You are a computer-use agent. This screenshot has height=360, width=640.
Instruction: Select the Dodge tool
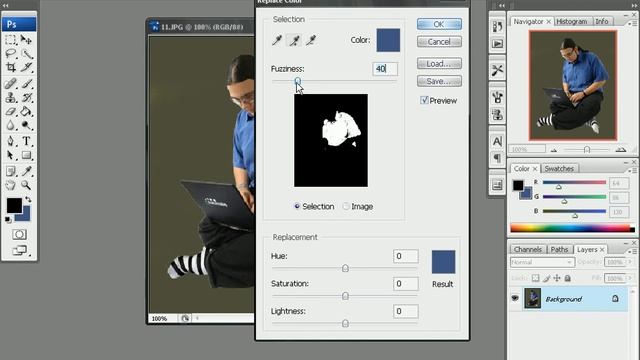(27, 125)
